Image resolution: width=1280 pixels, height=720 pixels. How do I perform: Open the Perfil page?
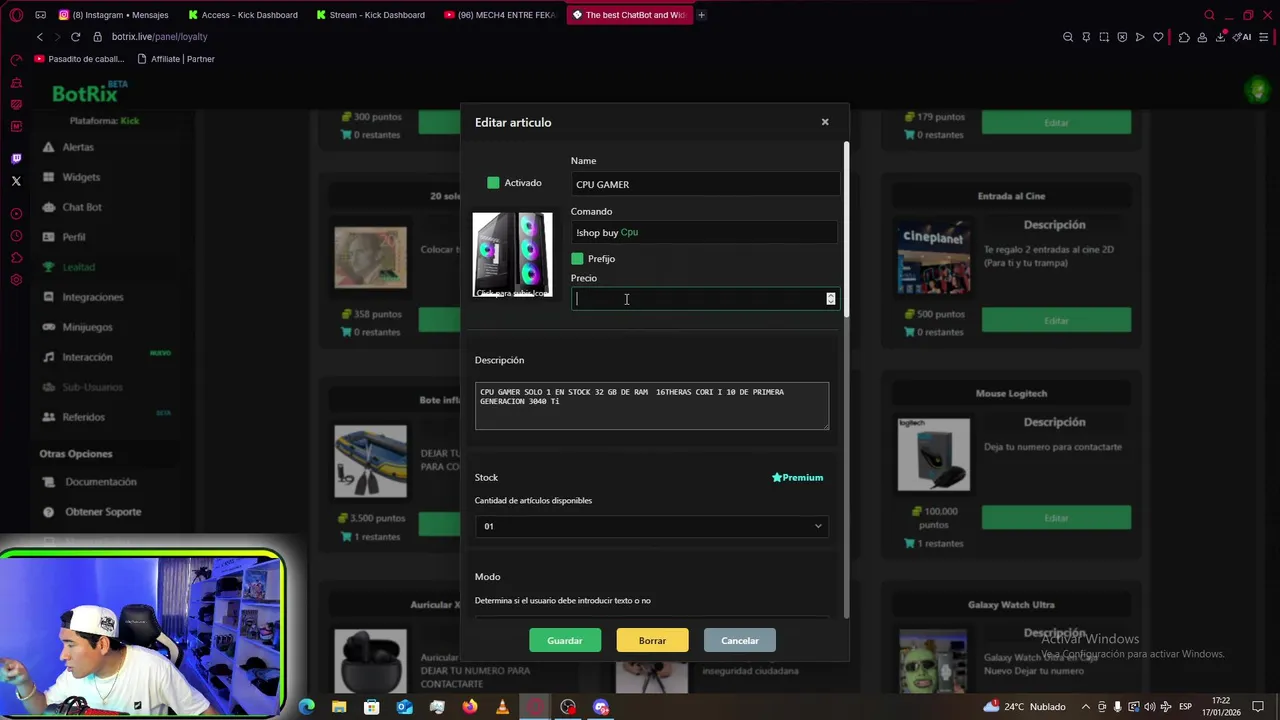pyautogui.click(x=73, y=237)
